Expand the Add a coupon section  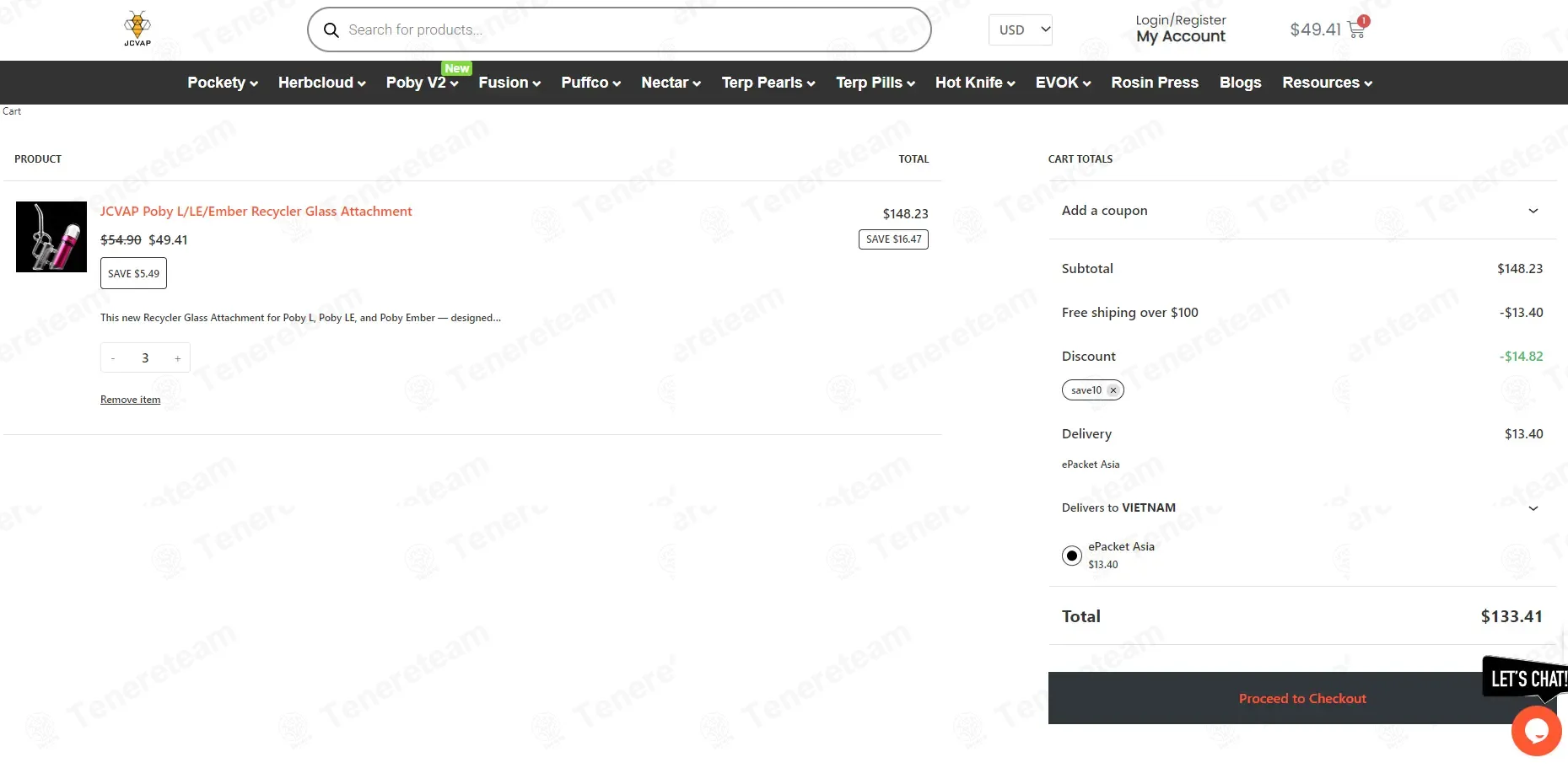pyautogui.click(x=1302, y=211)
